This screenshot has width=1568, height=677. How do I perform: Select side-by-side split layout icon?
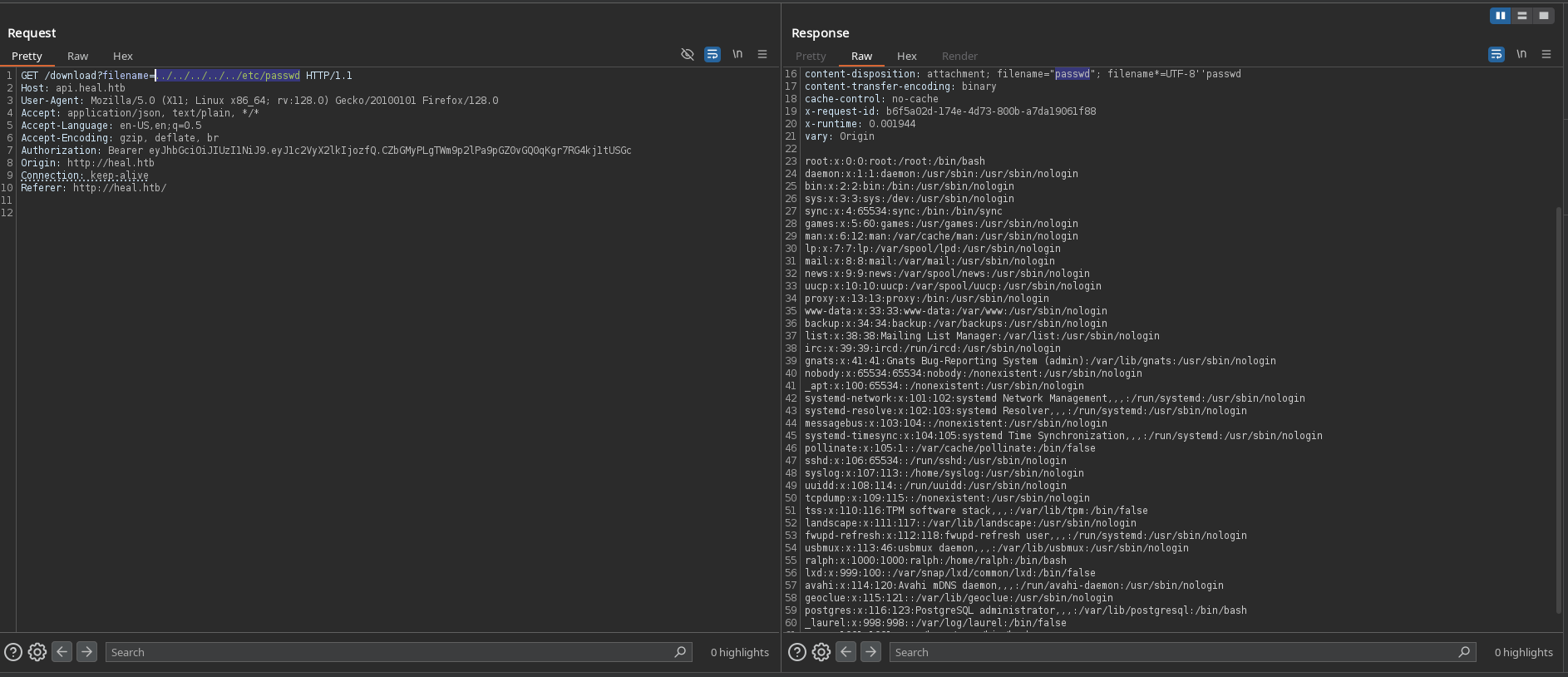pos(1501,15)
